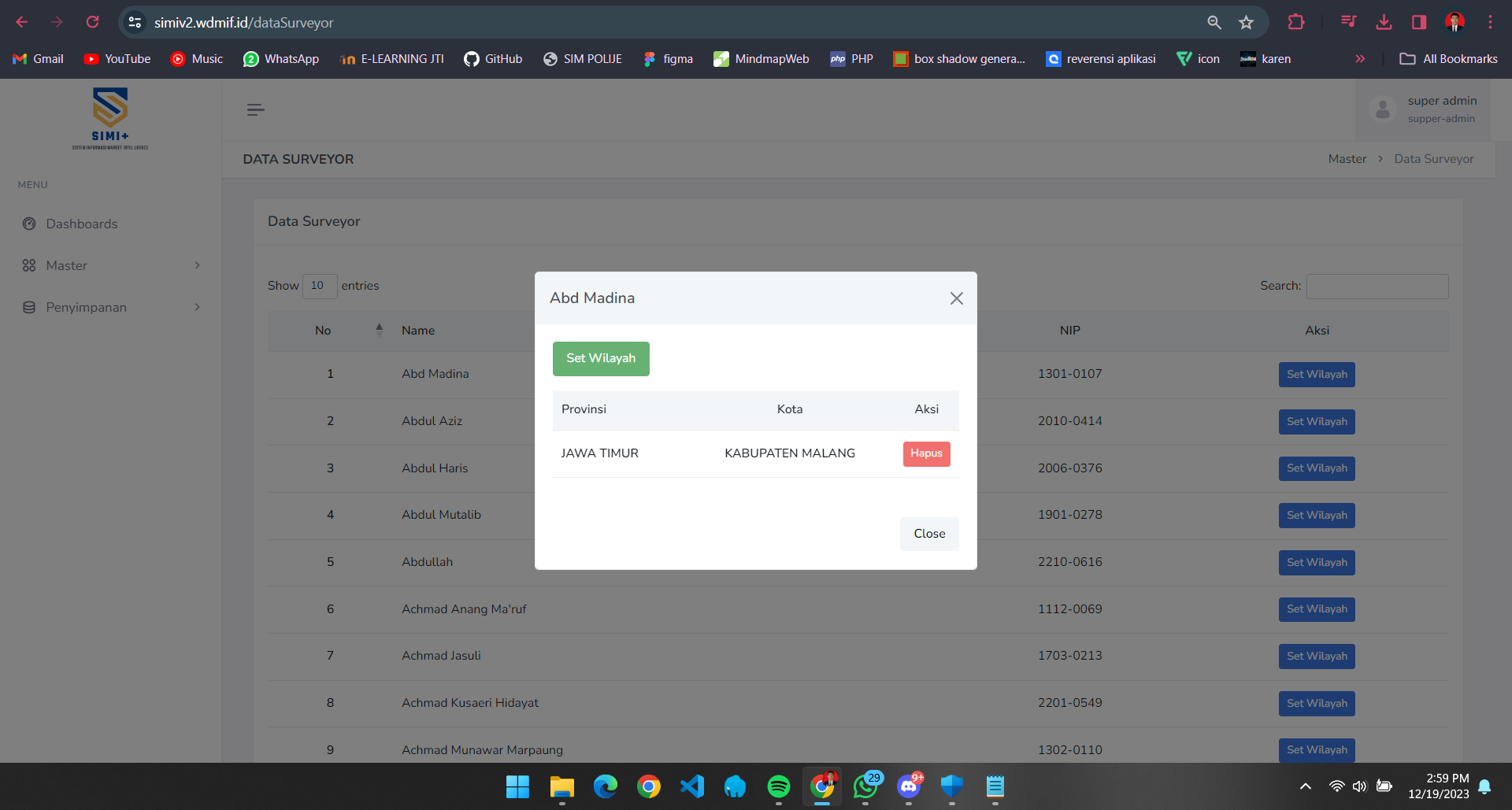
Task: Open Spotify from the taskbar
Action: [x=778, y=786]
